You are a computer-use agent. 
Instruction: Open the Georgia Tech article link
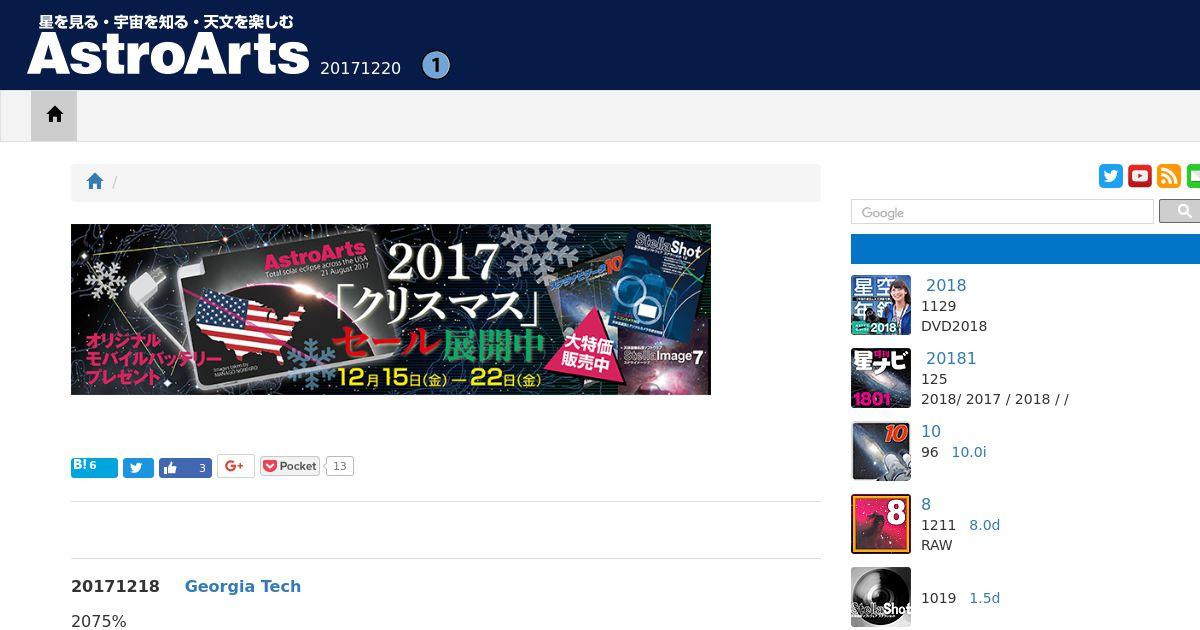(x=243, y=586)
